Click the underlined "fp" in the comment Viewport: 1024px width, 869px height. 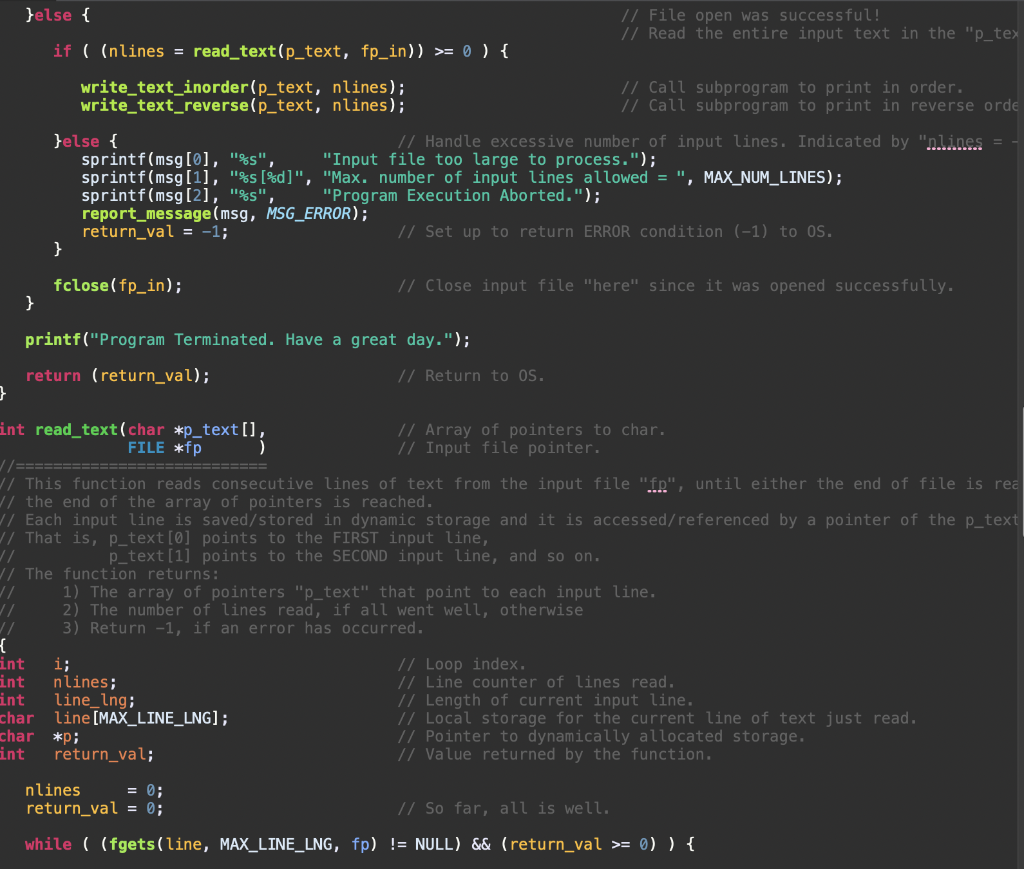click(x=658, y=484)
